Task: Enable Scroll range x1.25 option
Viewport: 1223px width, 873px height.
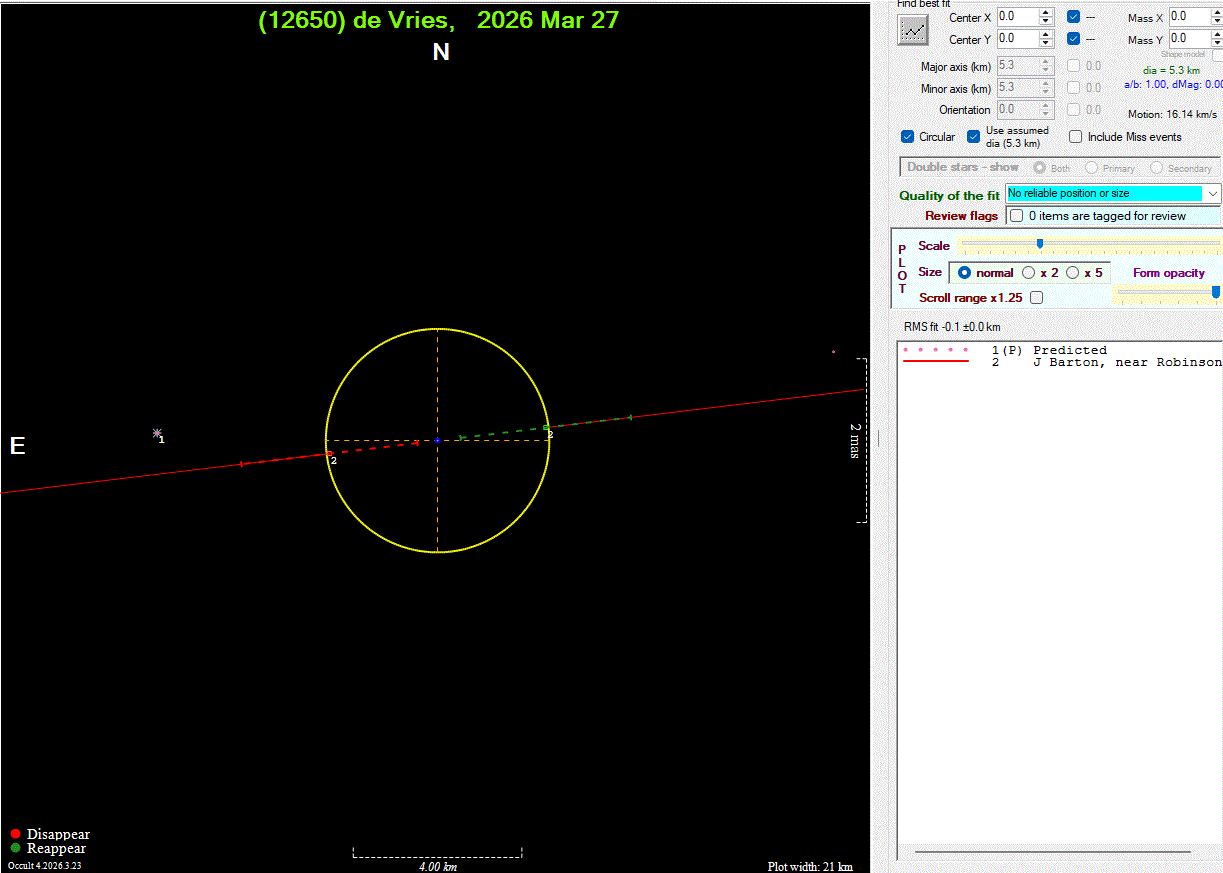Action: [1037, 298]
